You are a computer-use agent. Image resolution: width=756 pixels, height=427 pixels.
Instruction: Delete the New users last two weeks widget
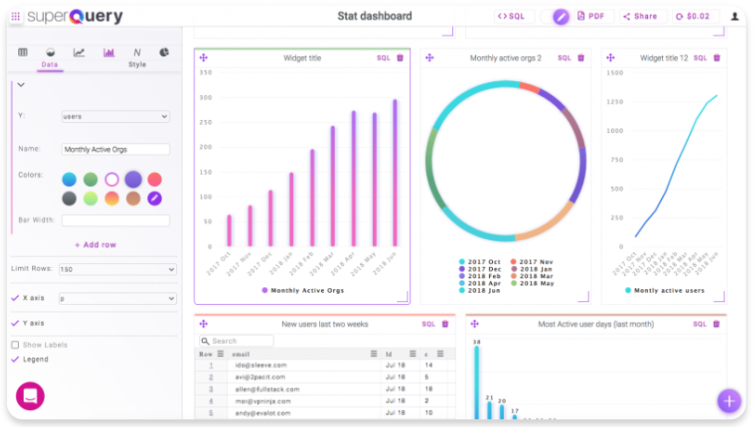(445, 324)
